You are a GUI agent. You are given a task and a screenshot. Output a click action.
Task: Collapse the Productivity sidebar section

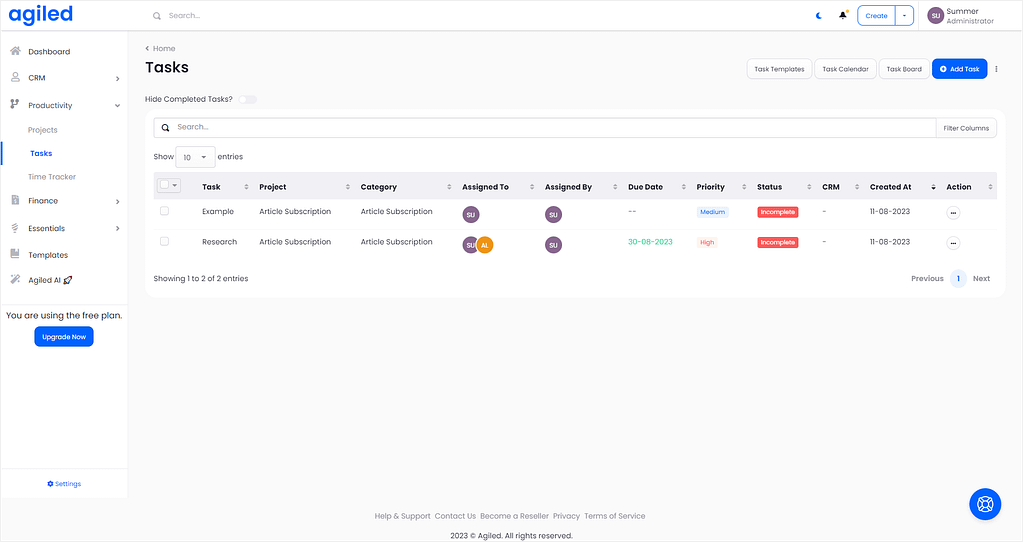tap(117, 106)
